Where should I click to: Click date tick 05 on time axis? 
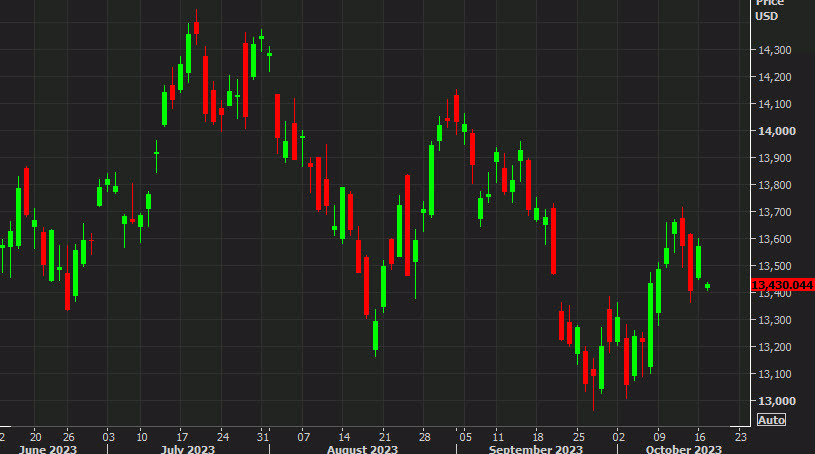tap(465, 437)
